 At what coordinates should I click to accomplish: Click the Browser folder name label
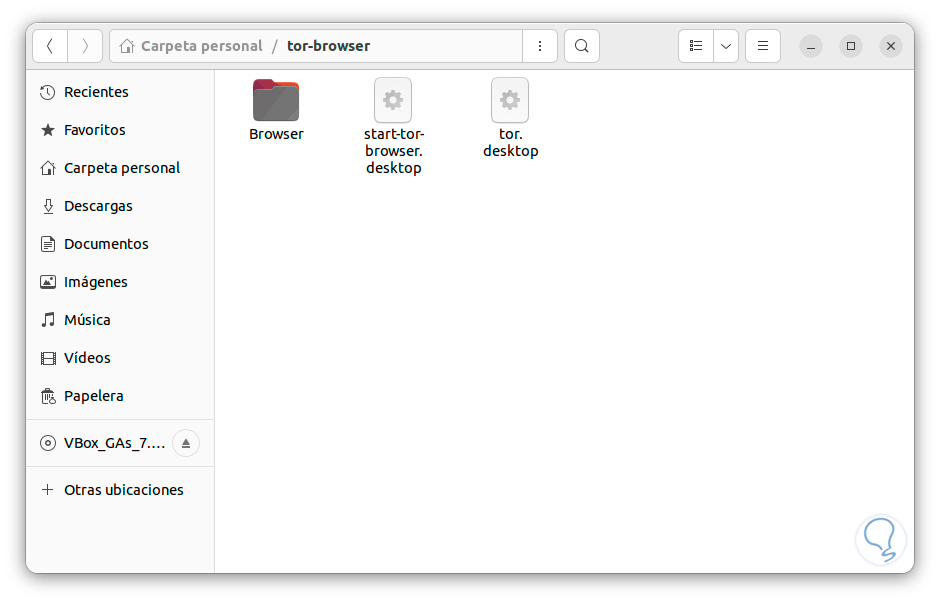(276, 134)
